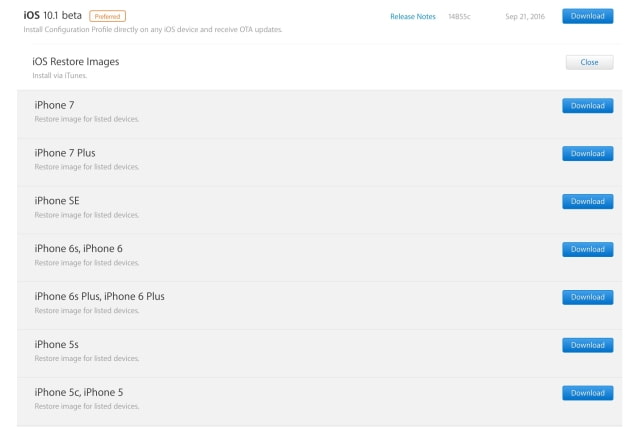The image size is (640, 427).
Task: Click the orange Preferred badge
Action: click(107, 16)
